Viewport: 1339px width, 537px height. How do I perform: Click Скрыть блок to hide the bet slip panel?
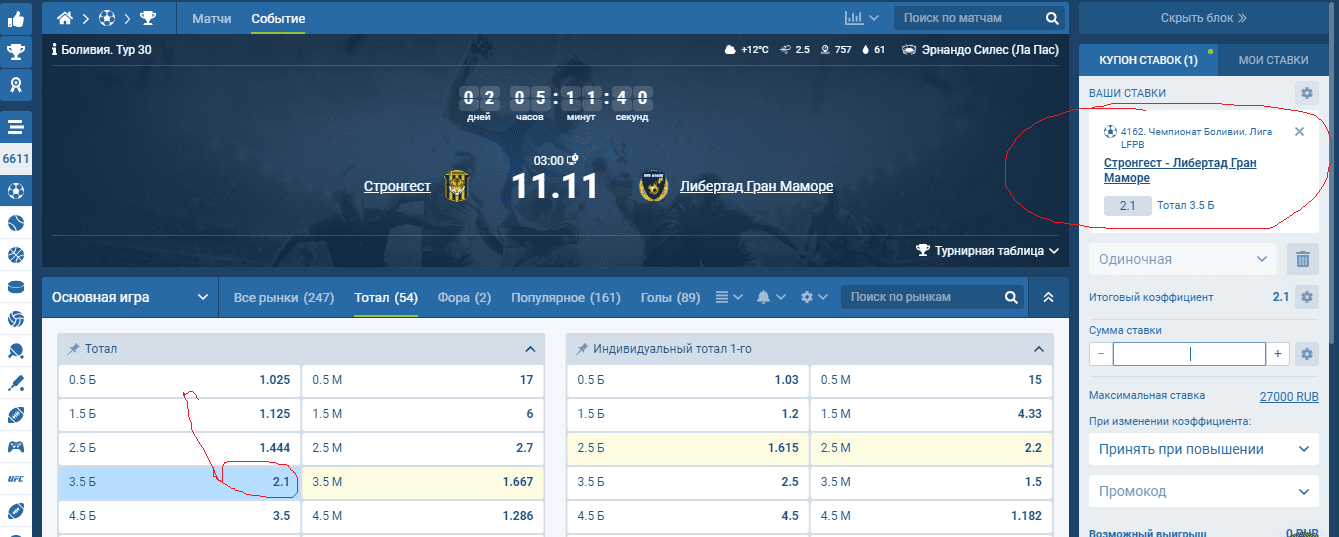coord(1203,18)
